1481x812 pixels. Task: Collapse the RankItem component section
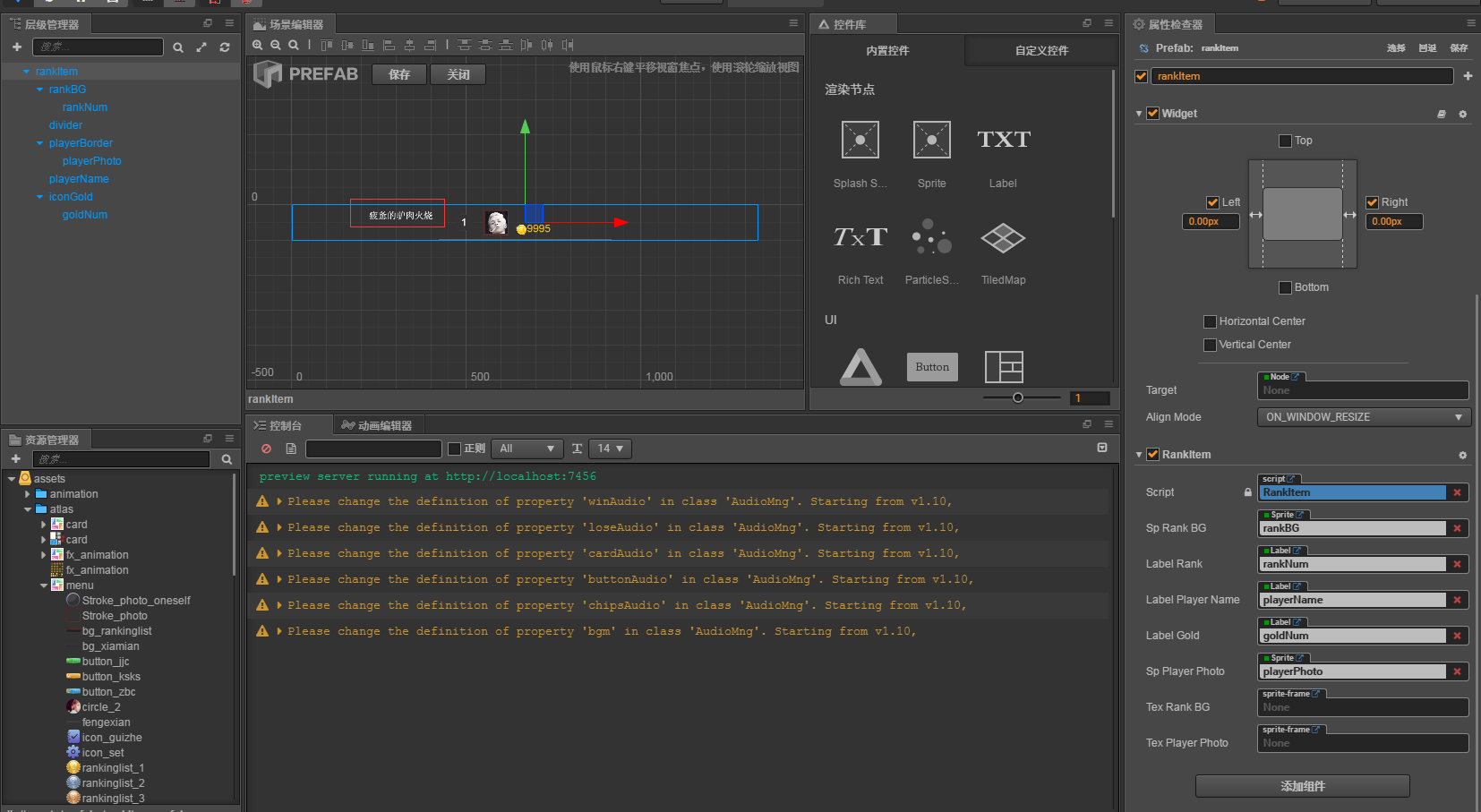click(x=1139, y=455)
